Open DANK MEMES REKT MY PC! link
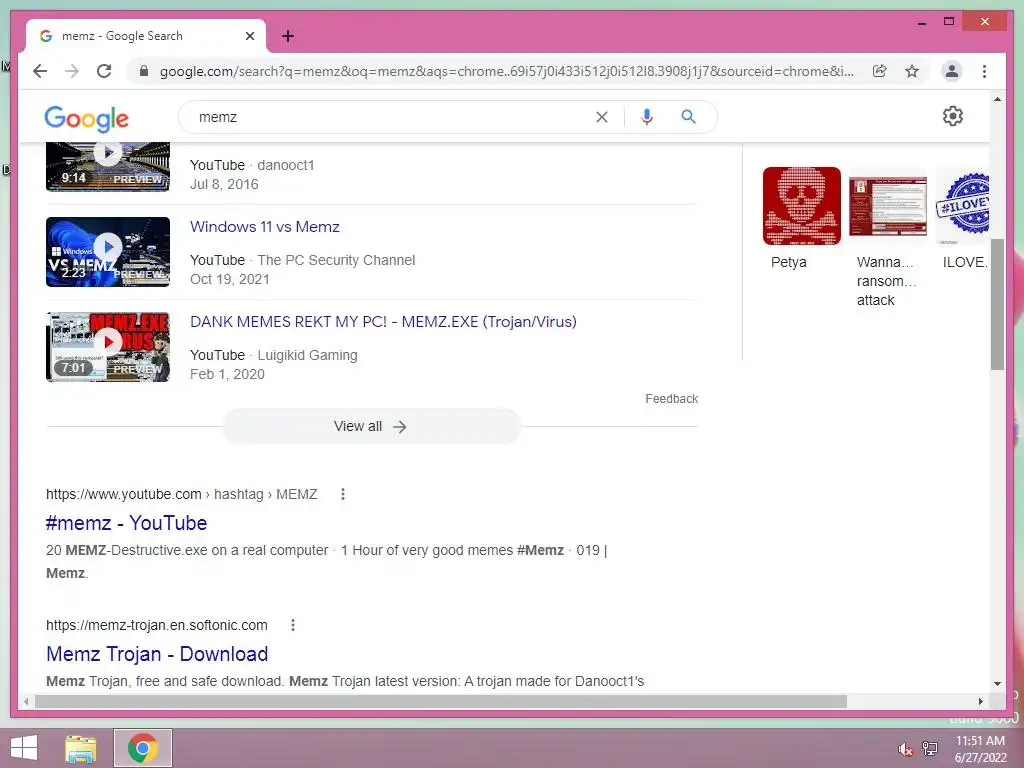 [383, 322]
